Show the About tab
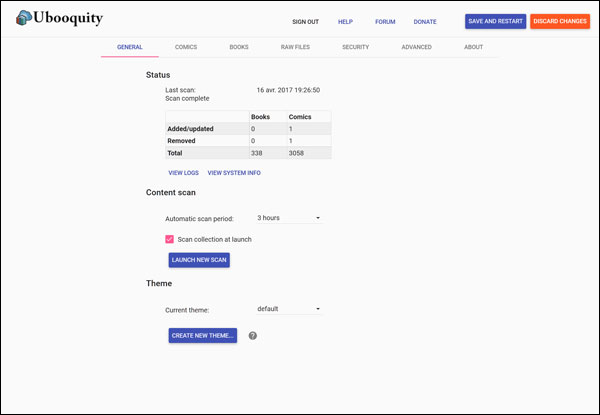The width and height of the screenshot is (600, 415). pos(473,47)
